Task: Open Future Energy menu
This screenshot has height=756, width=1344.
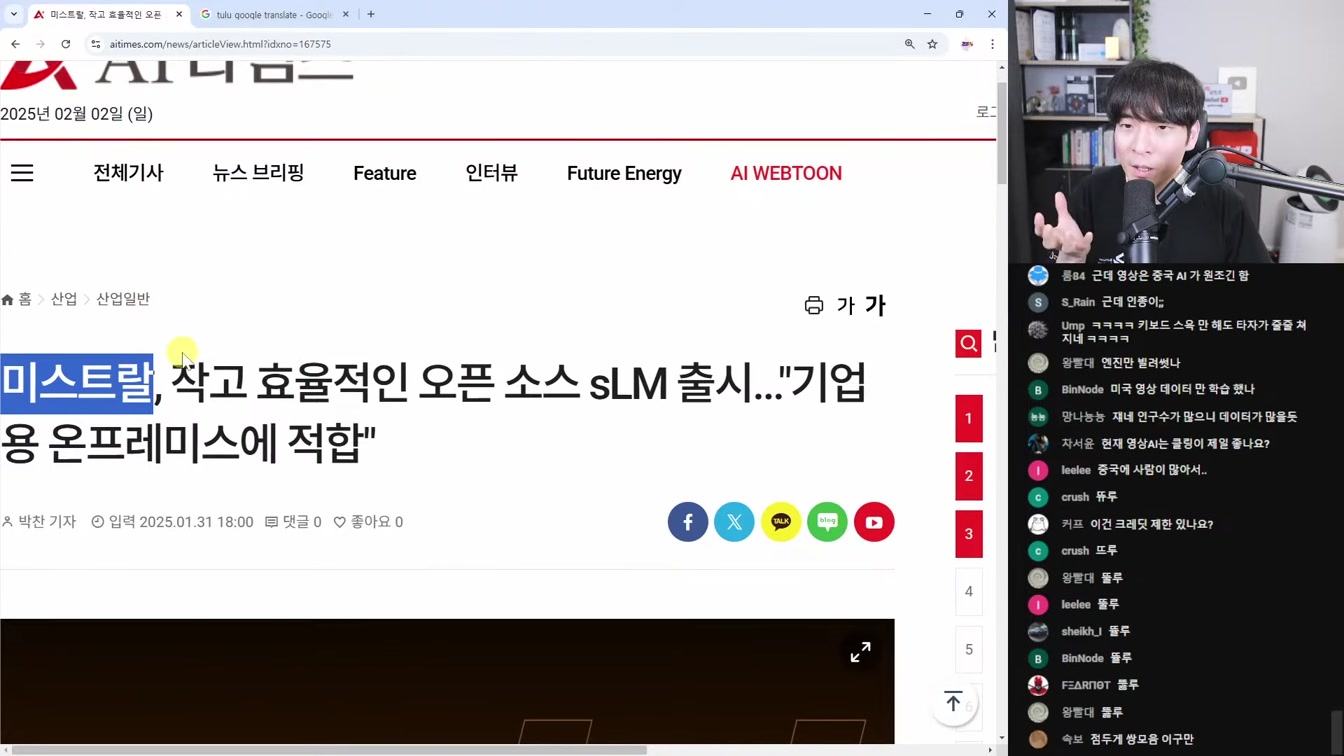Action: pos(624,173)
